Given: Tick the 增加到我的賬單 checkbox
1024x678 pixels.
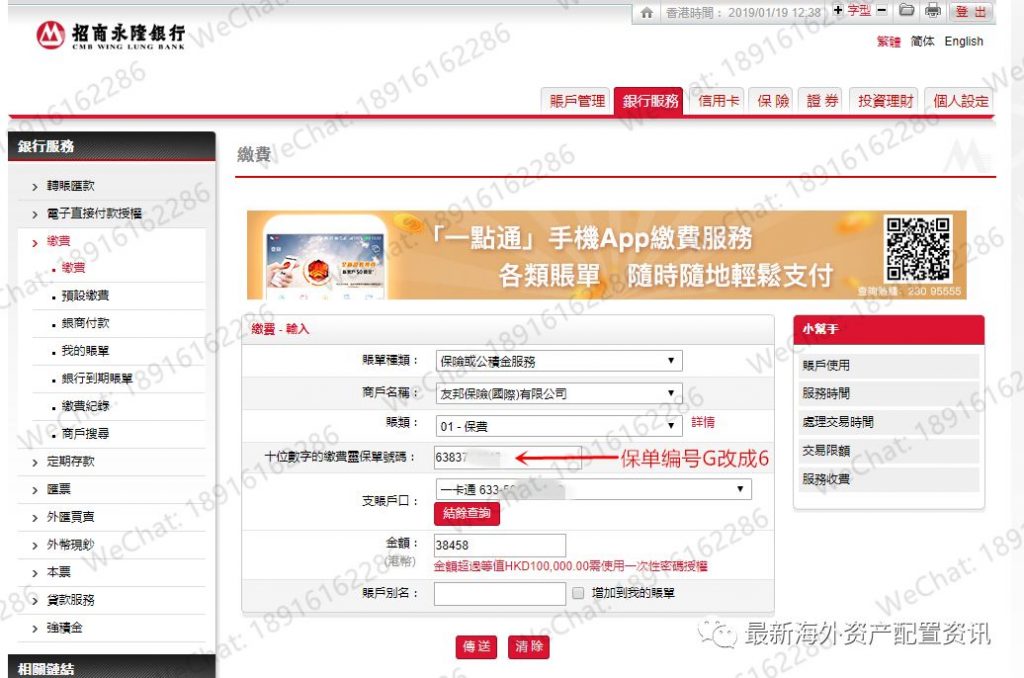Looking at the screenshot, I should [x=578, y=593].
